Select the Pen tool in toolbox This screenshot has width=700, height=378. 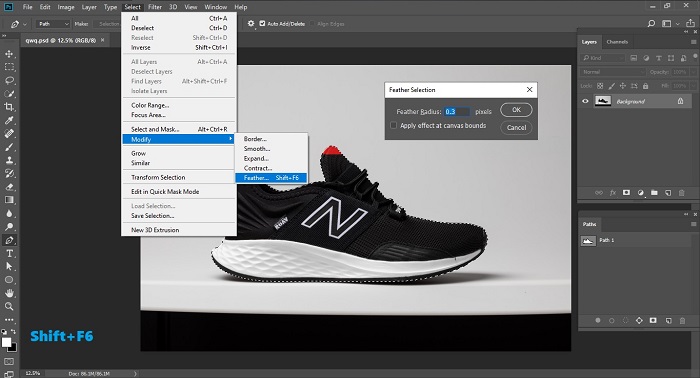[9, 240]
